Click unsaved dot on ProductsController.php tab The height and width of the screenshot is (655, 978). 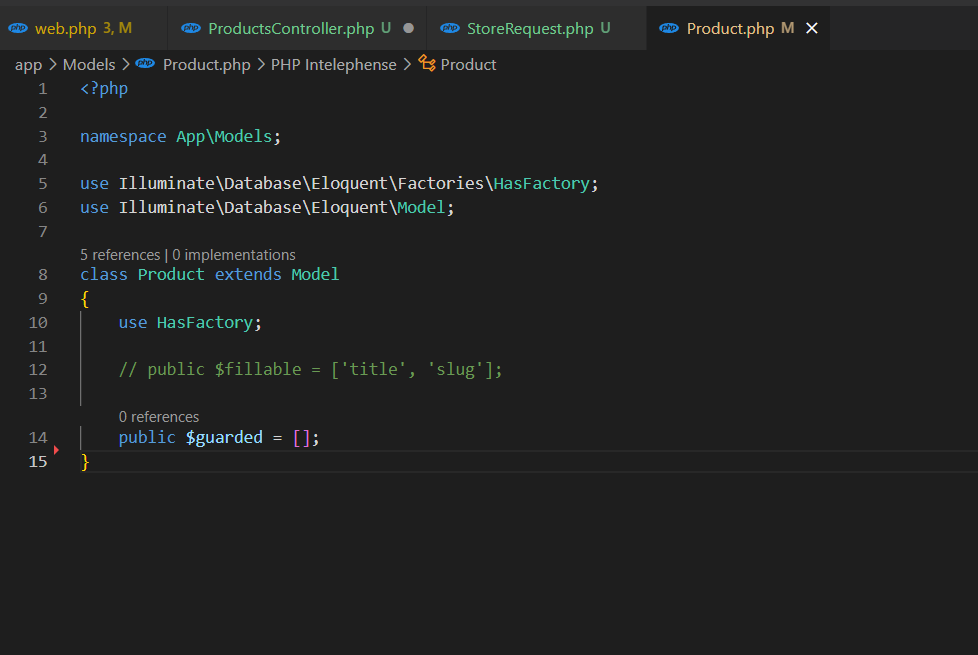[409, 28]
